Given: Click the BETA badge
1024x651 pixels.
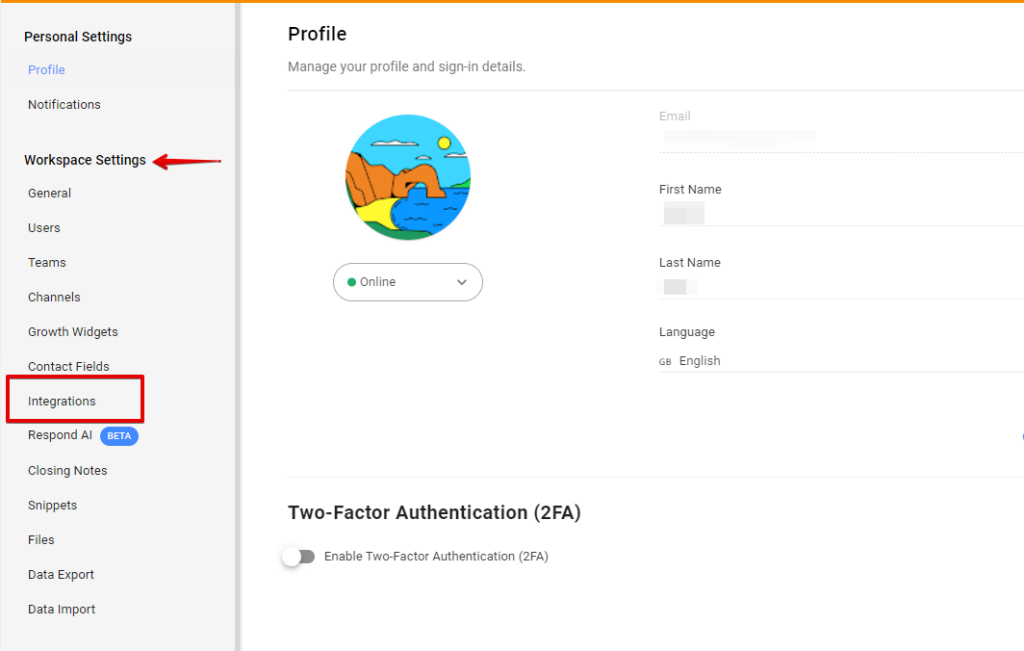Looking at the screenshot, I should tap(119, 436).
